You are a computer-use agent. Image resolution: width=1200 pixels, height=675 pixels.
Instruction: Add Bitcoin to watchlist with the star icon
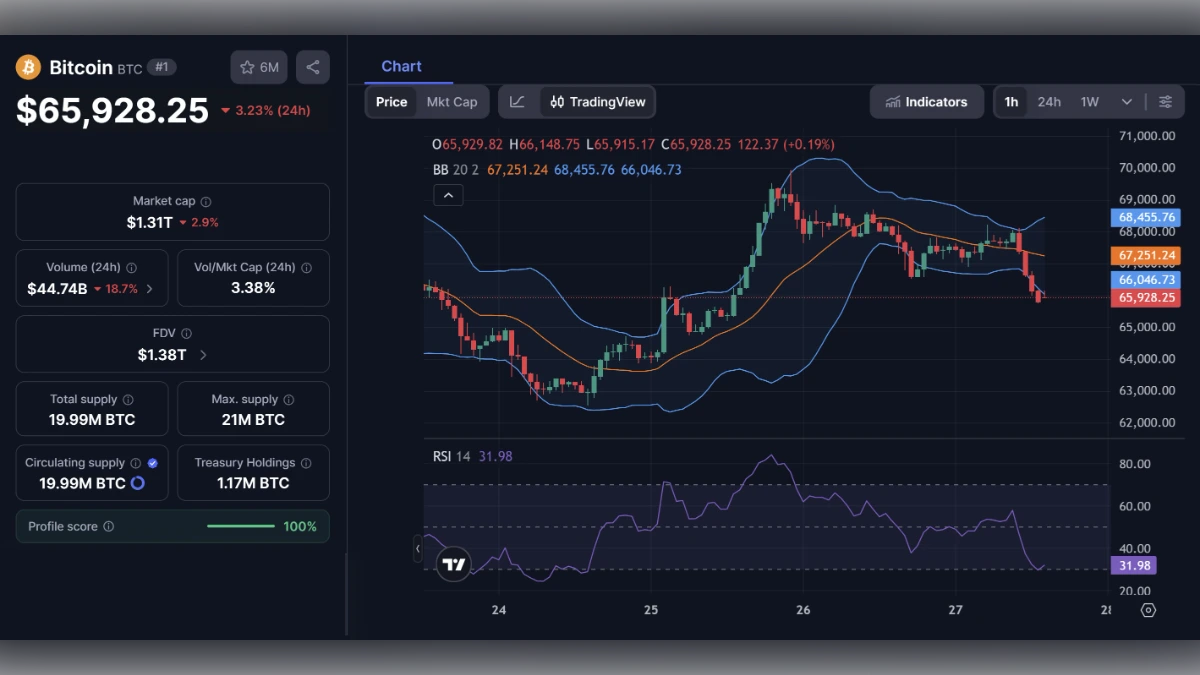tap(246, 67)
